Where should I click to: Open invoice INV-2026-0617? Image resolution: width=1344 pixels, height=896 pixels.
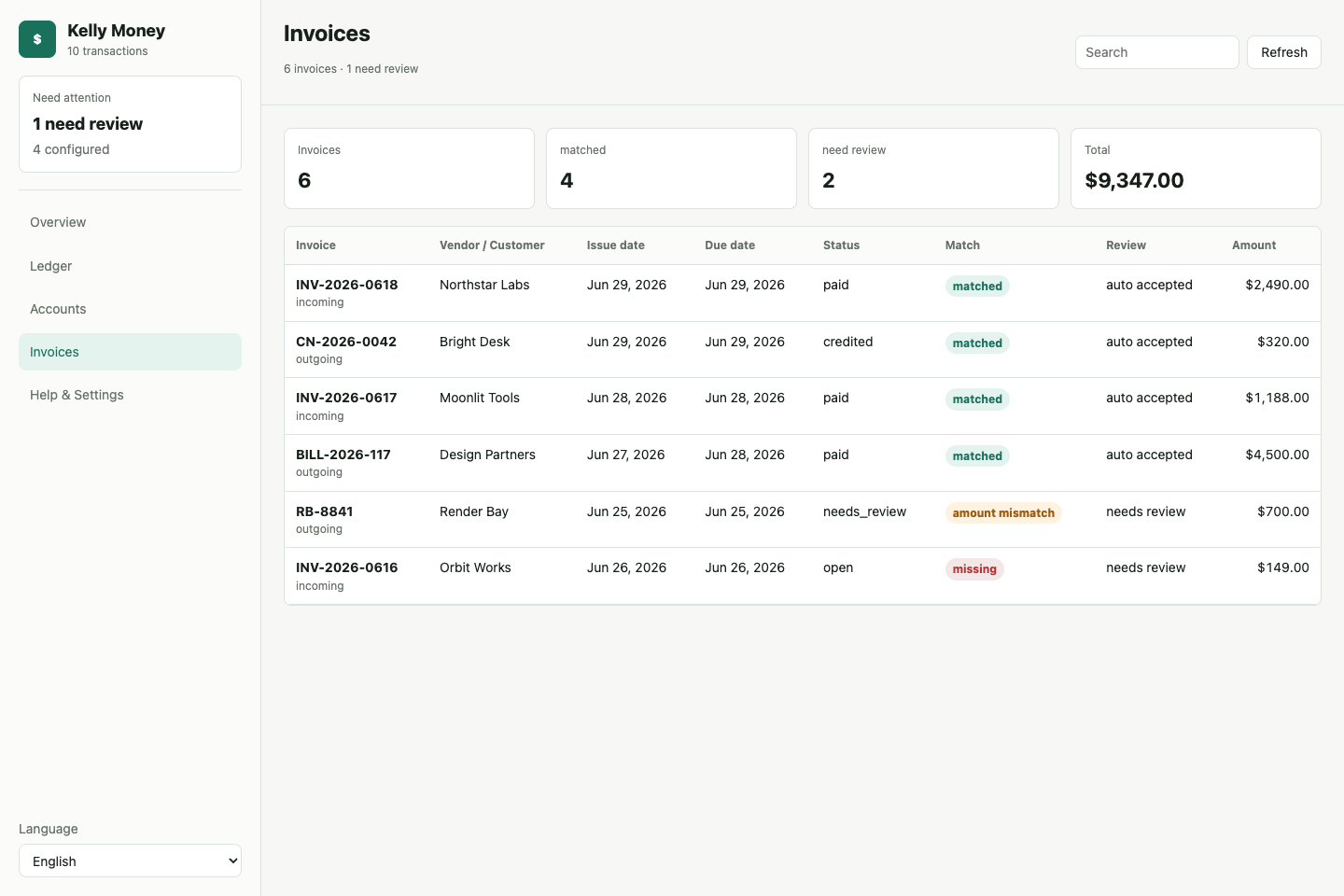click(x=346, y=398)
